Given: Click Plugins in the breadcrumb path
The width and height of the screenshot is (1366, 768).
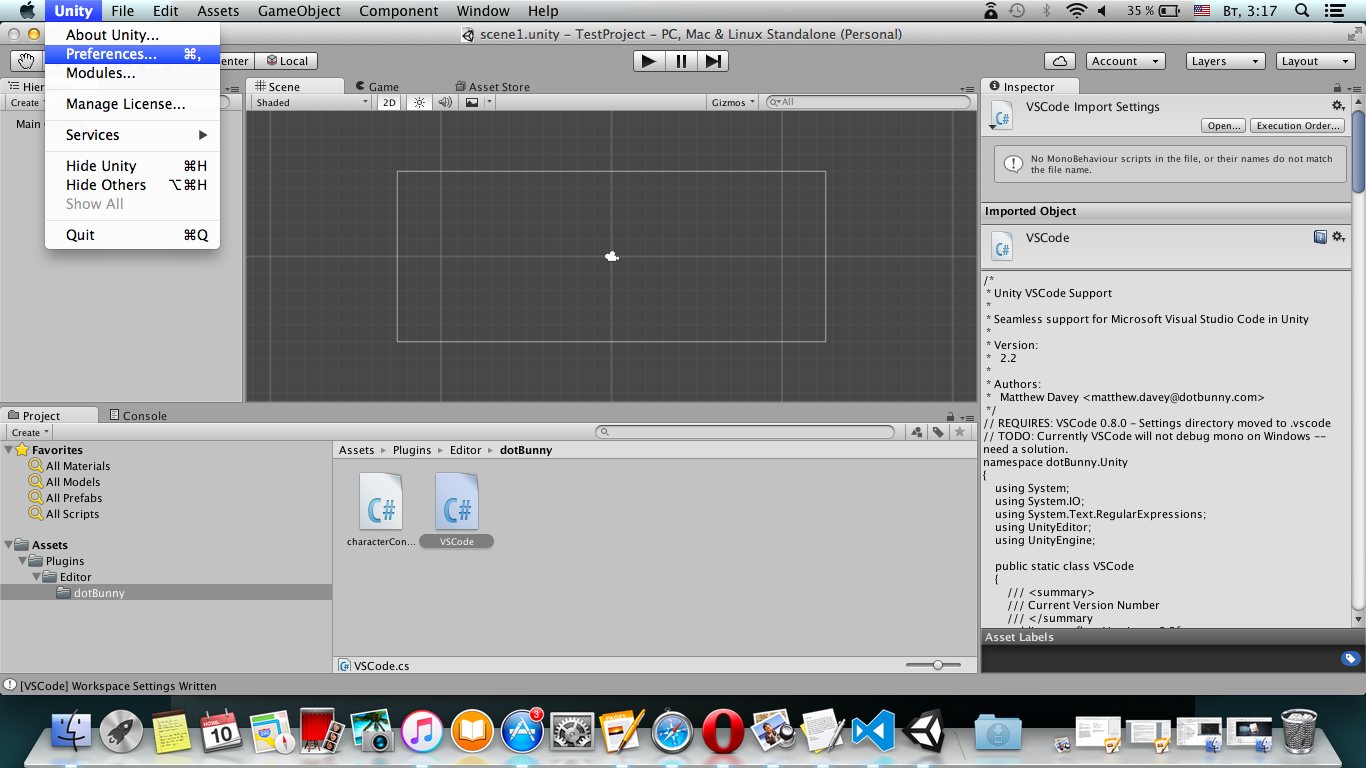Looking at the screenshot, I should [412, 450].
